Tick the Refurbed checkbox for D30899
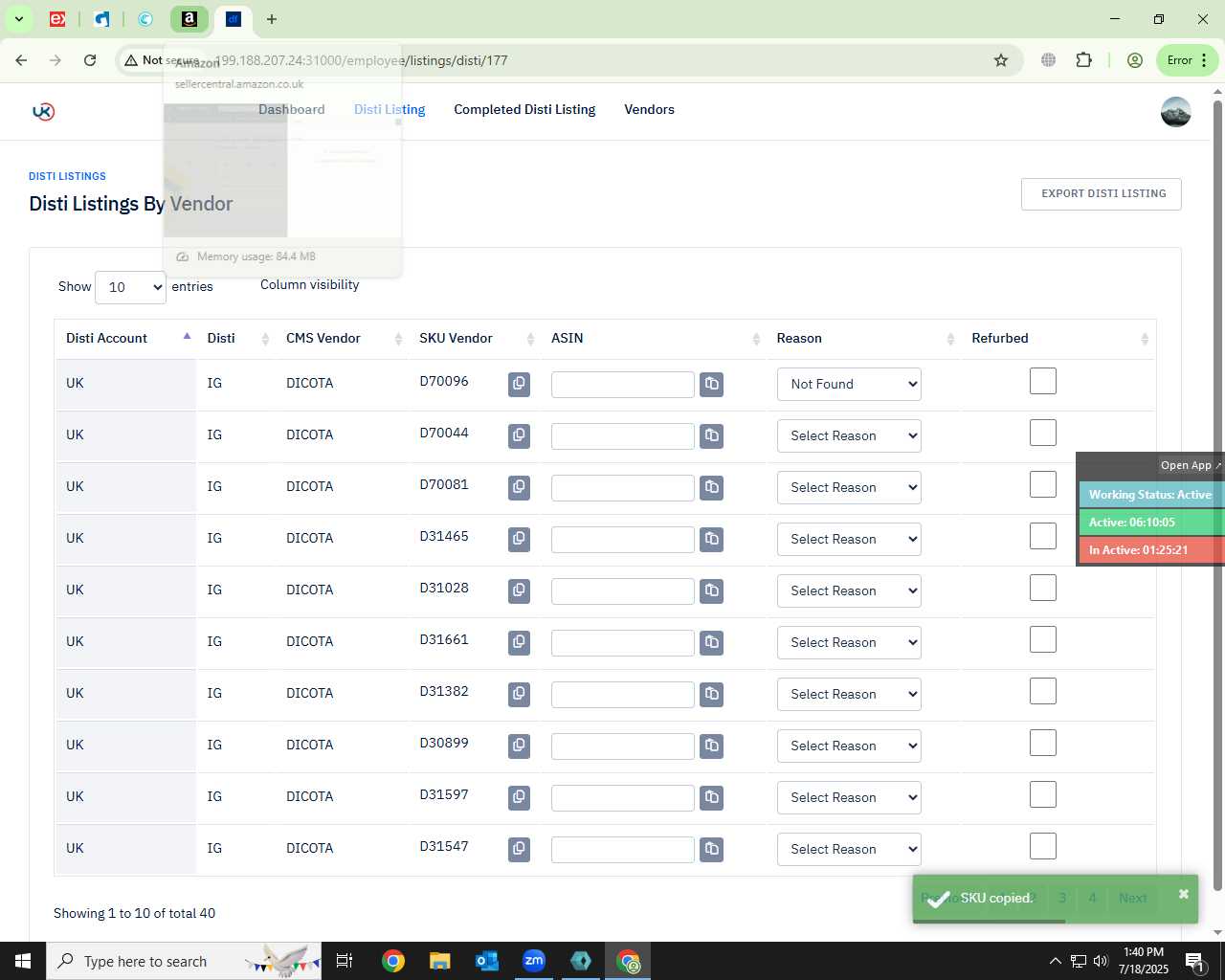The height and width of the screenshot is (980, 1225). coord(1043,743)
